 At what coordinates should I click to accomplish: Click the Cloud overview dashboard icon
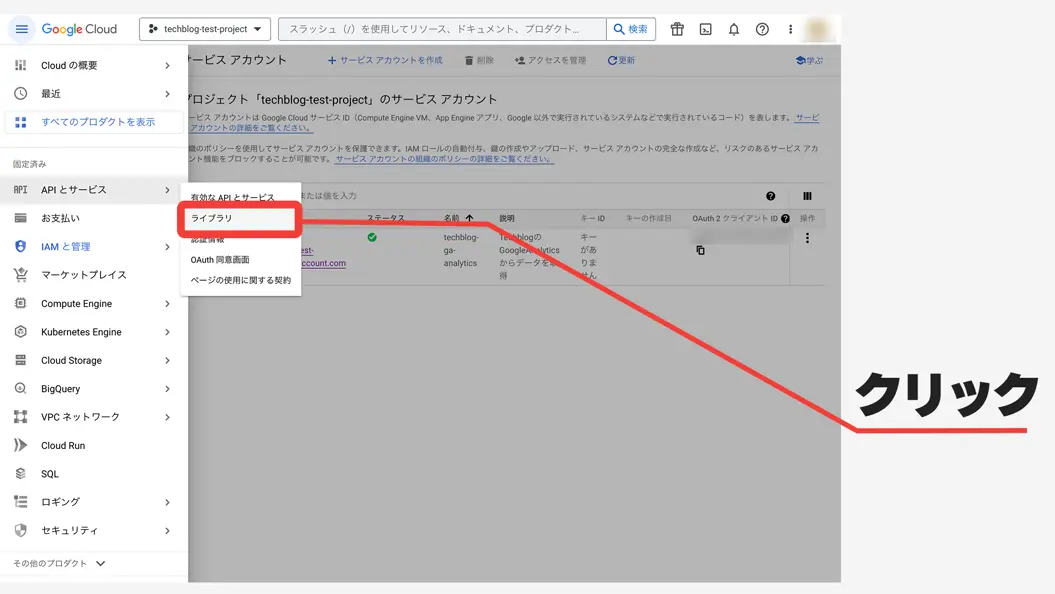(x=21, y=65)
